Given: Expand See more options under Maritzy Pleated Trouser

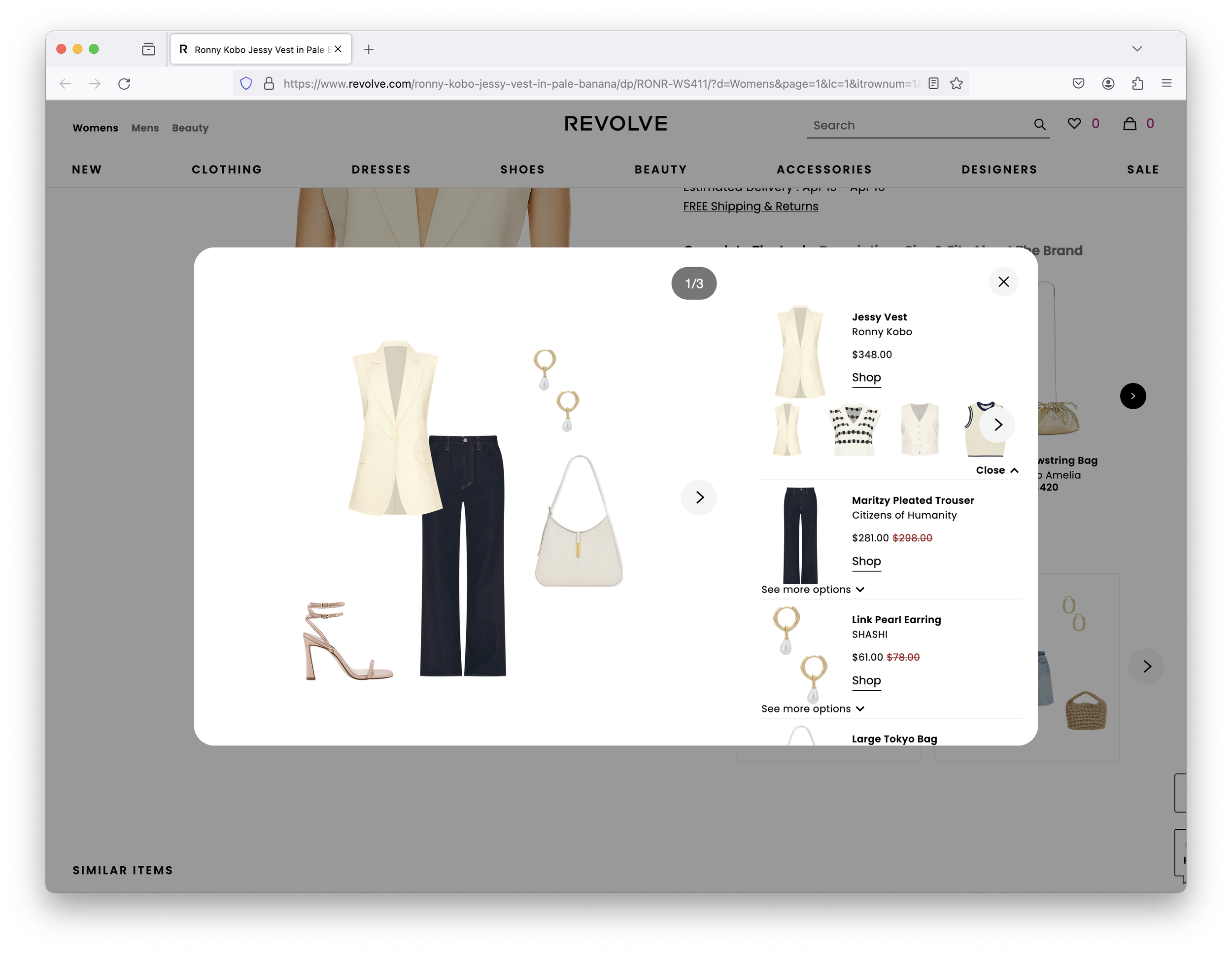Looking at the screenshot, I should 812,589.
